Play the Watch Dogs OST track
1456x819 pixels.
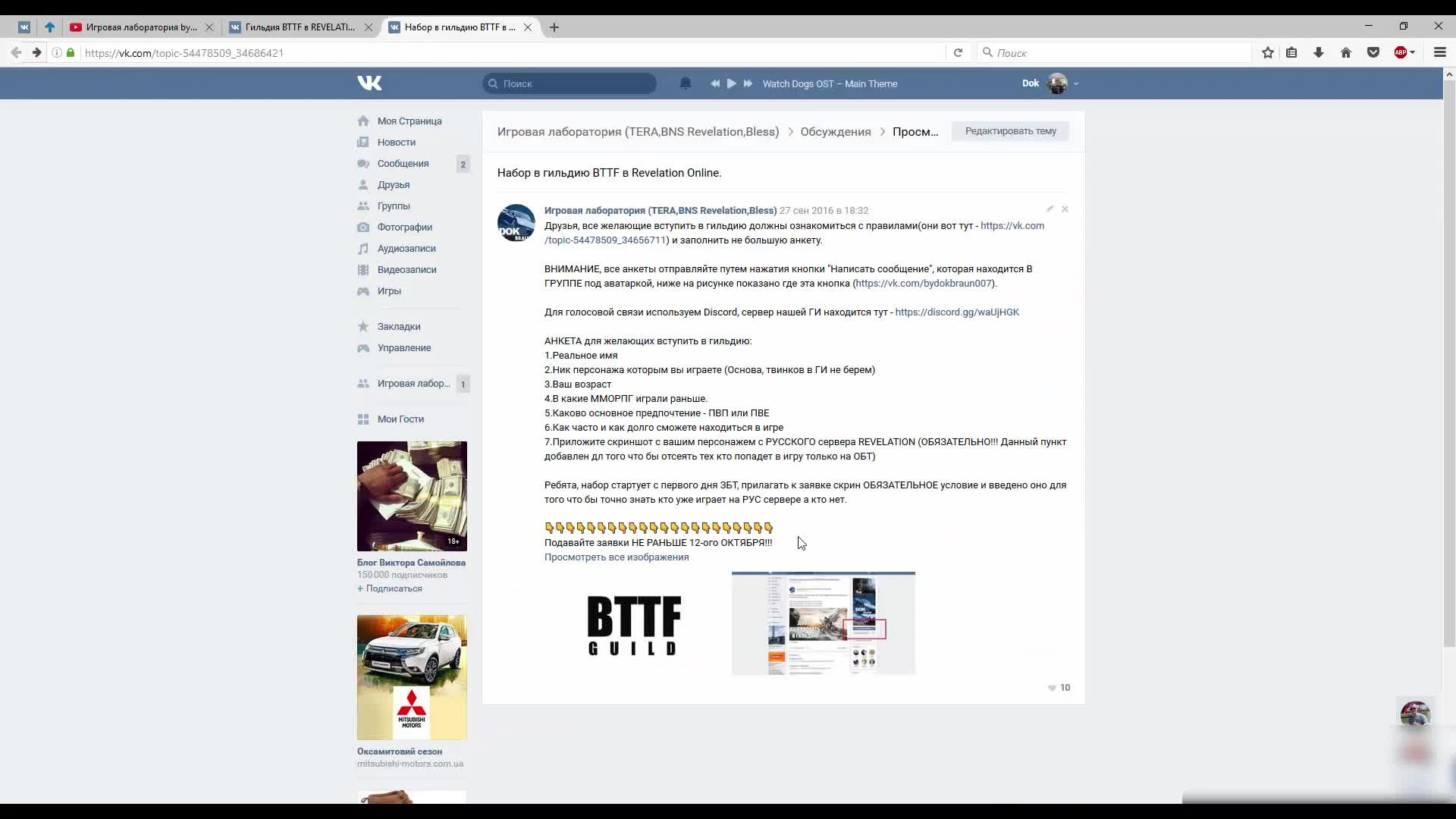[x=731, y=83]
